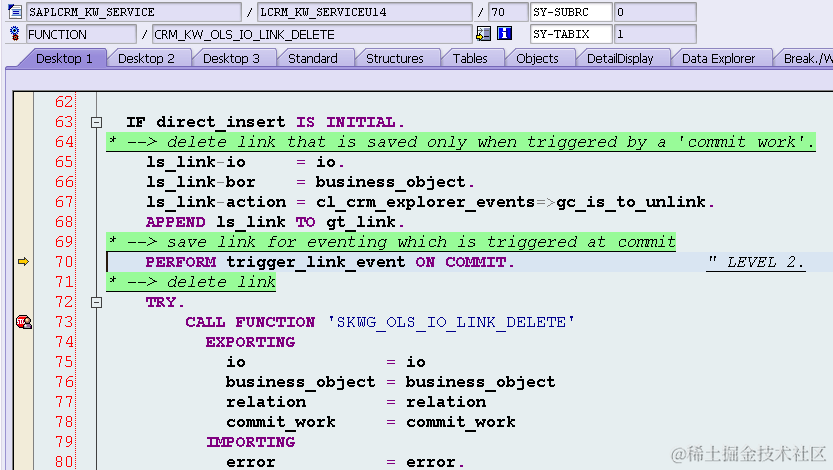This screenshot has width=833, height=470.
Task: Click 'ls_link-io' on line 65
Action: pos(196,162)
